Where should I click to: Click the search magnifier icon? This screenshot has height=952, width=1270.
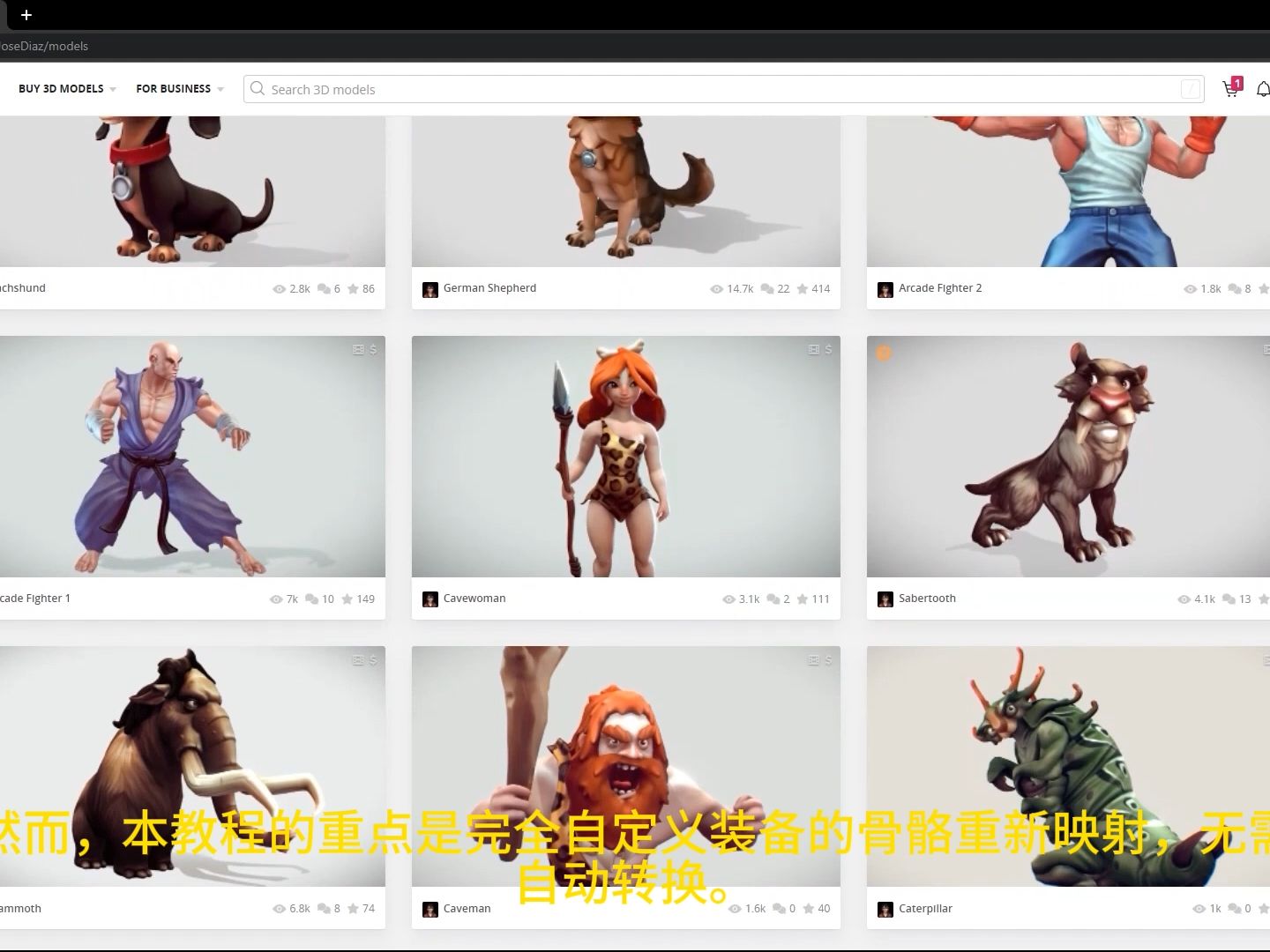258,88
